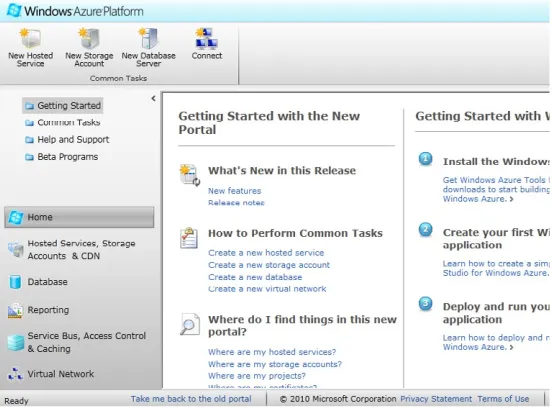Click the New Database Server icon
The width and height of the screenshot is (552, 408).
[x=149, y=38]
